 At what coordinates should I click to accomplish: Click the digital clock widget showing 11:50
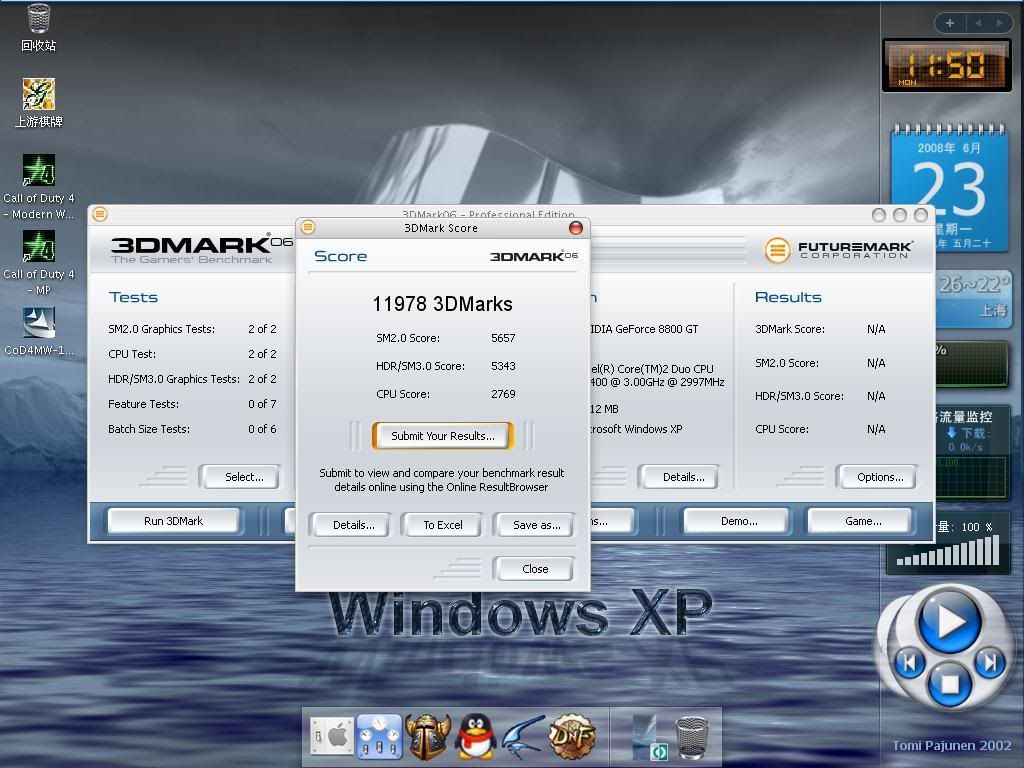click(x=946, y=65)
